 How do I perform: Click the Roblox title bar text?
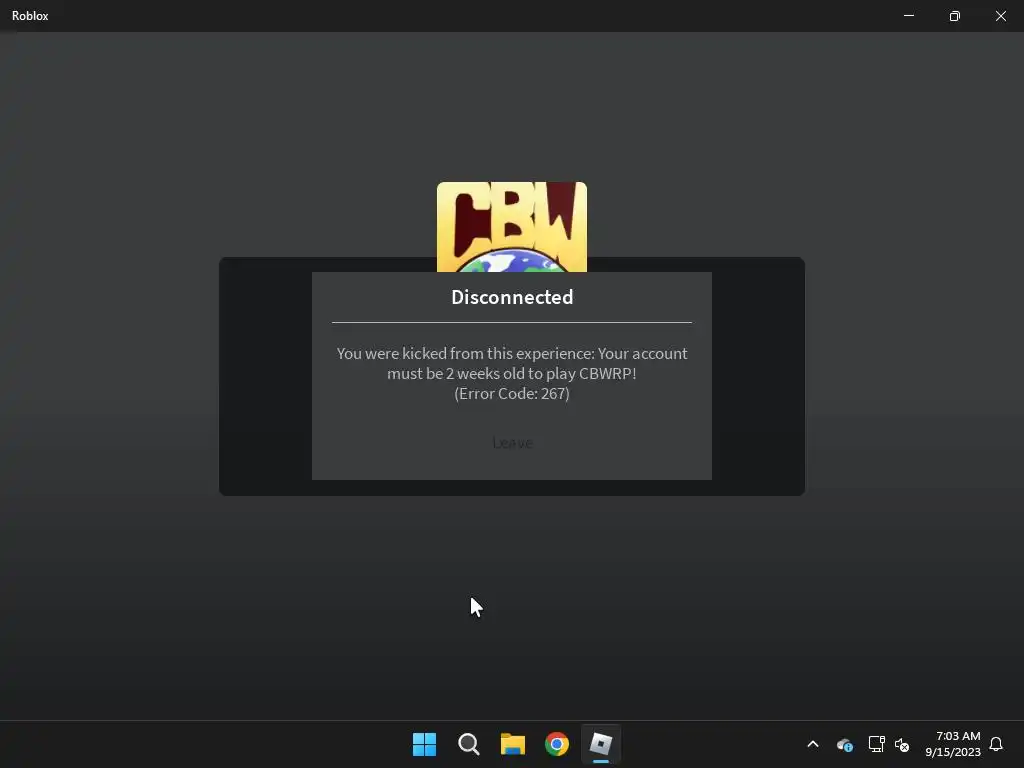point(30,16)
